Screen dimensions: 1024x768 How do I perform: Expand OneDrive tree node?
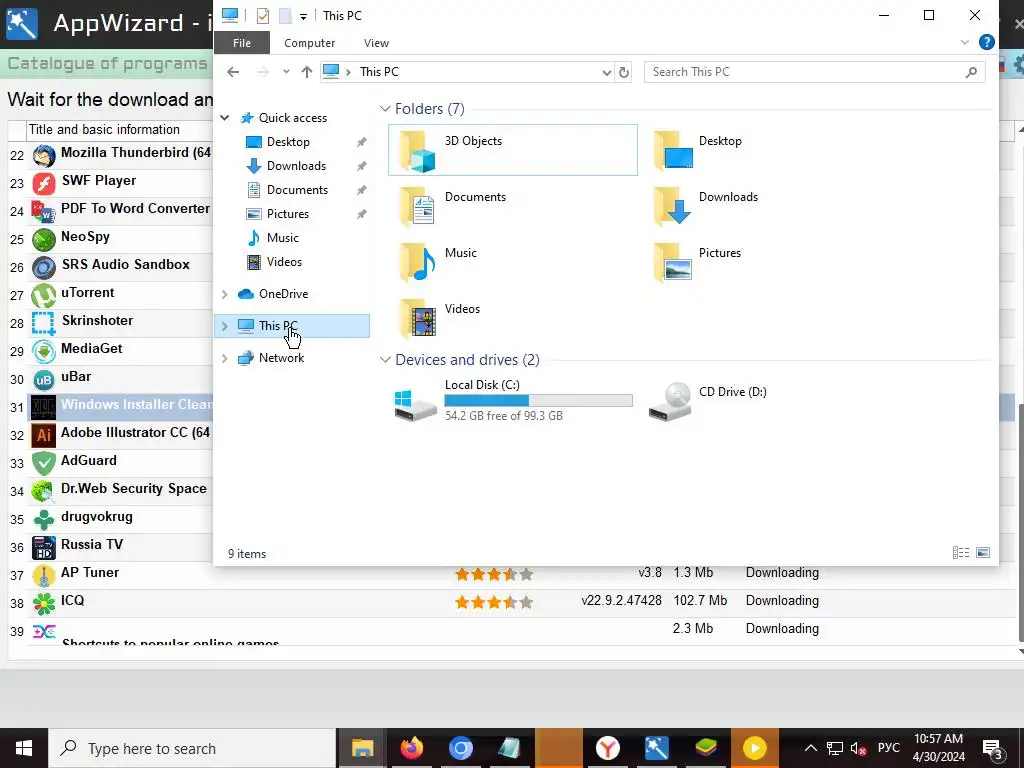tap(225, 294)
